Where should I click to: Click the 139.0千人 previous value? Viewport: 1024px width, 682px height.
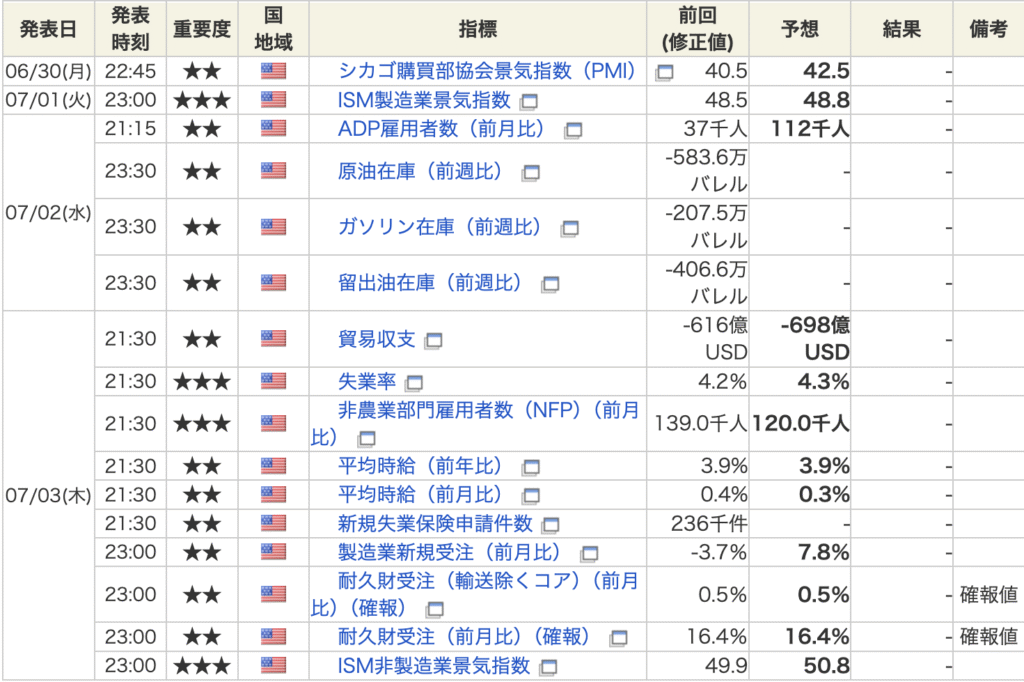coord(701,423)
